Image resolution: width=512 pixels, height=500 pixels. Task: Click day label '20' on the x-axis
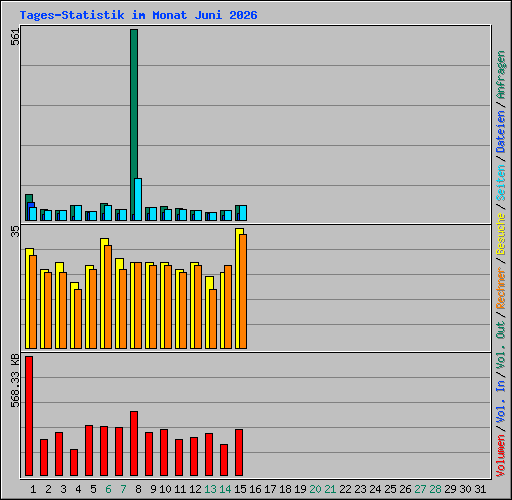click(x=315, y=489)
